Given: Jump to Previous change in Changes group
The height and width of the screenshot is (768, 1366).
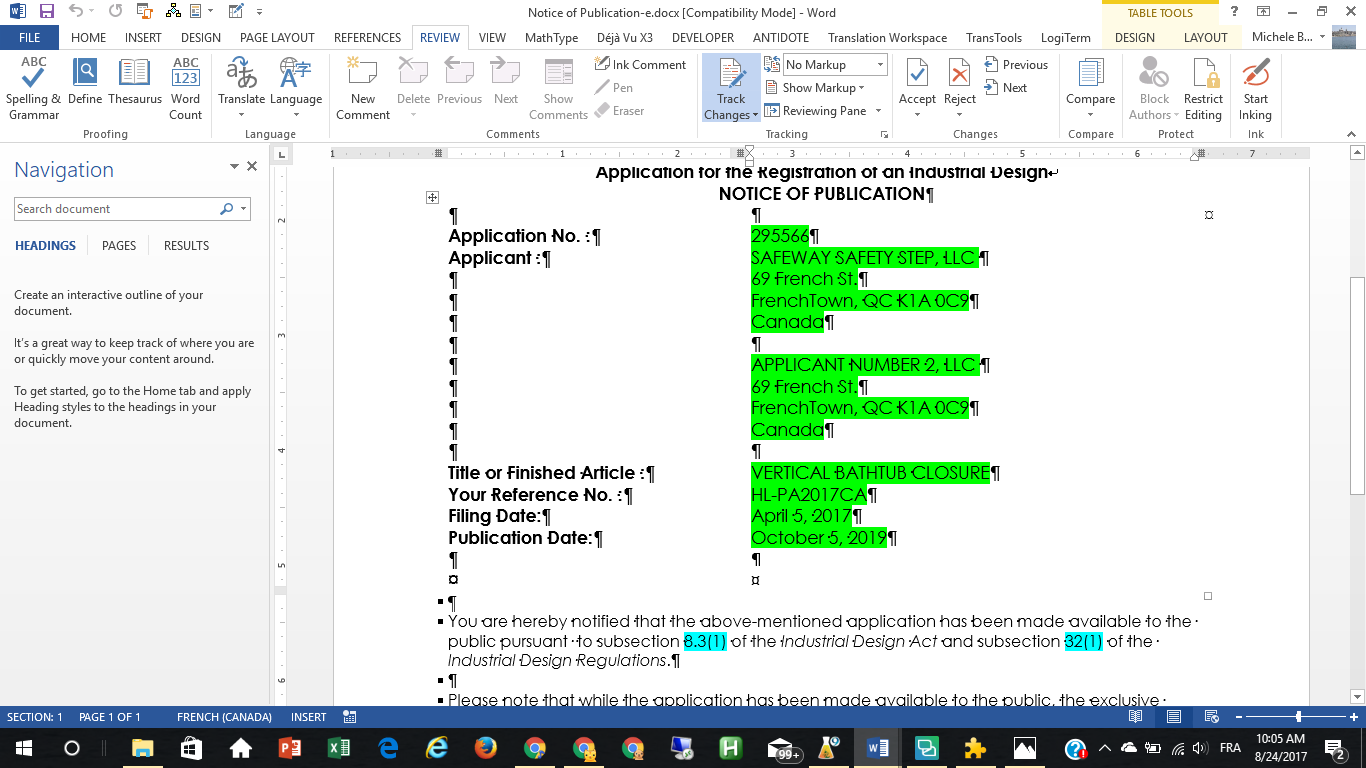Looking at the screenshot, I should (x=1016, y=64).
